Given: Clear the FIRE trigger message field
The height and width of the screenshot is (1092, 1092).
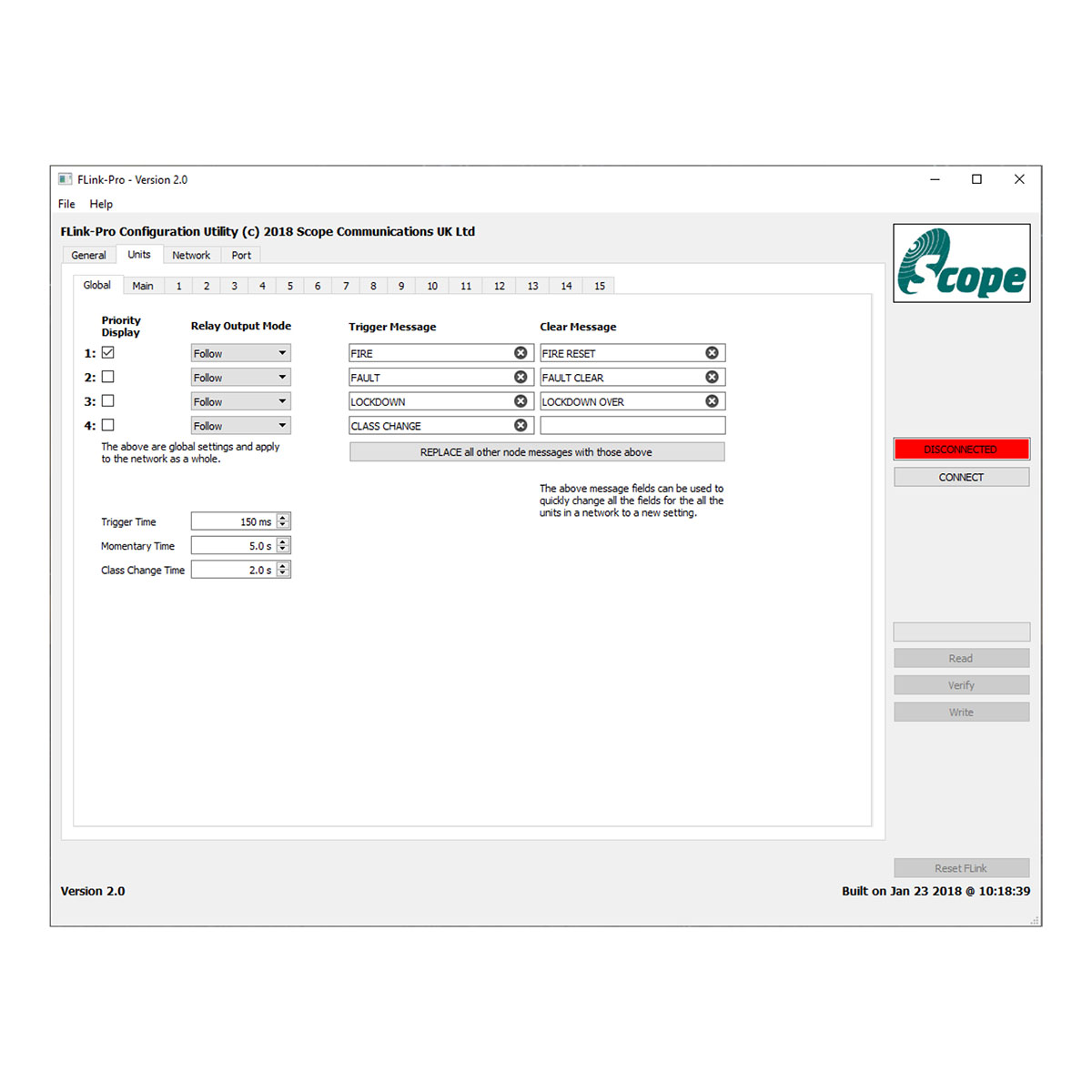Looking at the screenshot, I should tap(521, 353).
